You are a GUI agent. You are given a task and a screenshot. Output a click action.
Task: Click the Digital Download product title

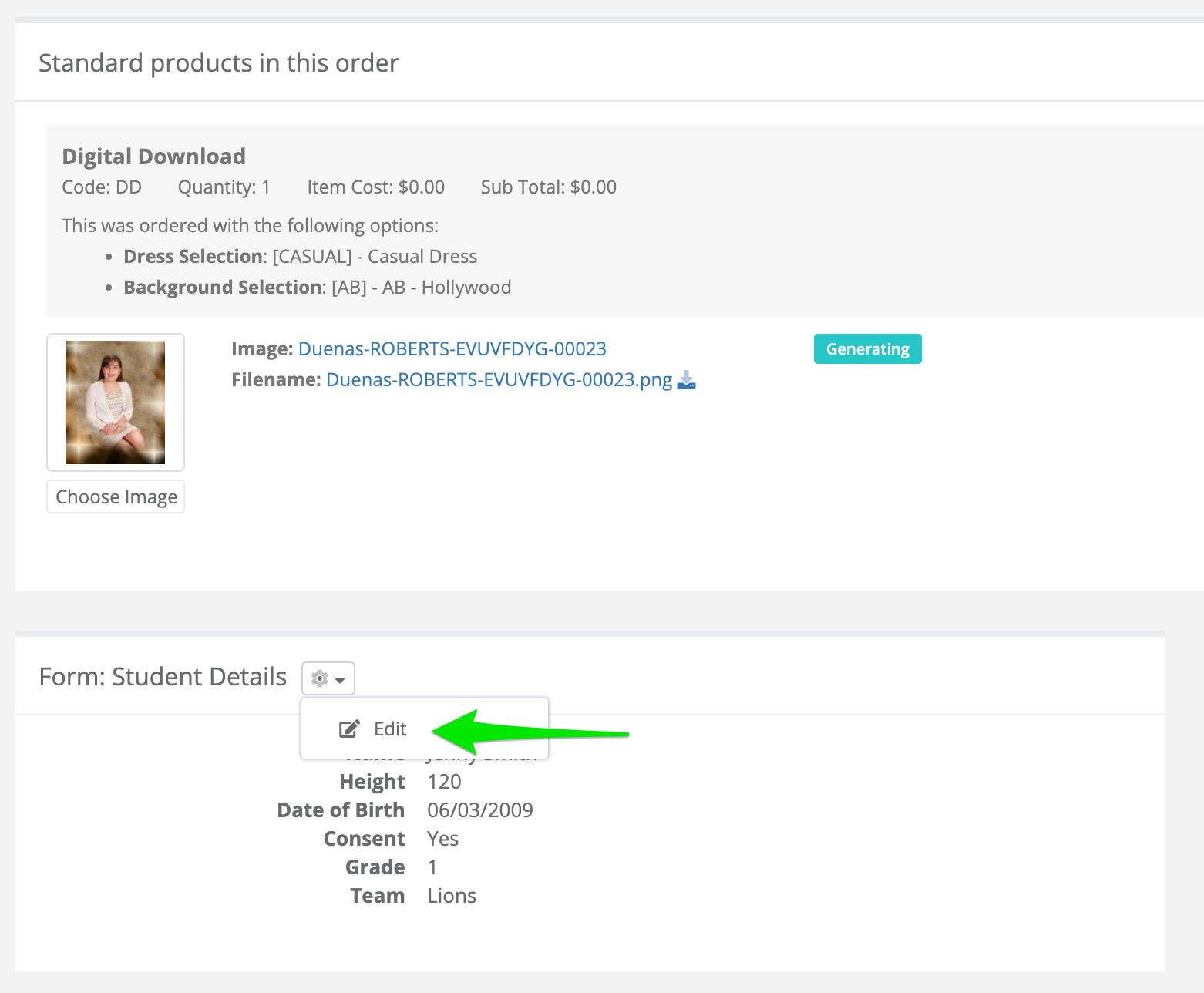(153, 157)
